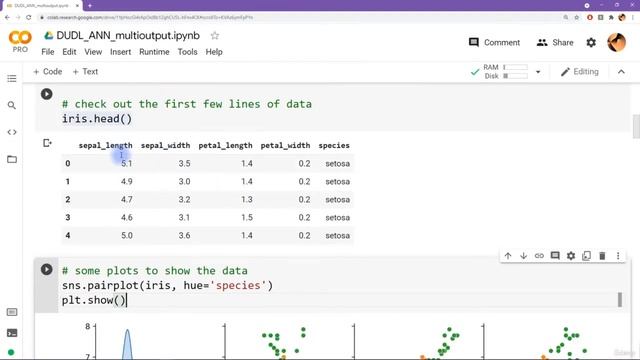Place cursor in the plt.show() code line

[94, 300]
